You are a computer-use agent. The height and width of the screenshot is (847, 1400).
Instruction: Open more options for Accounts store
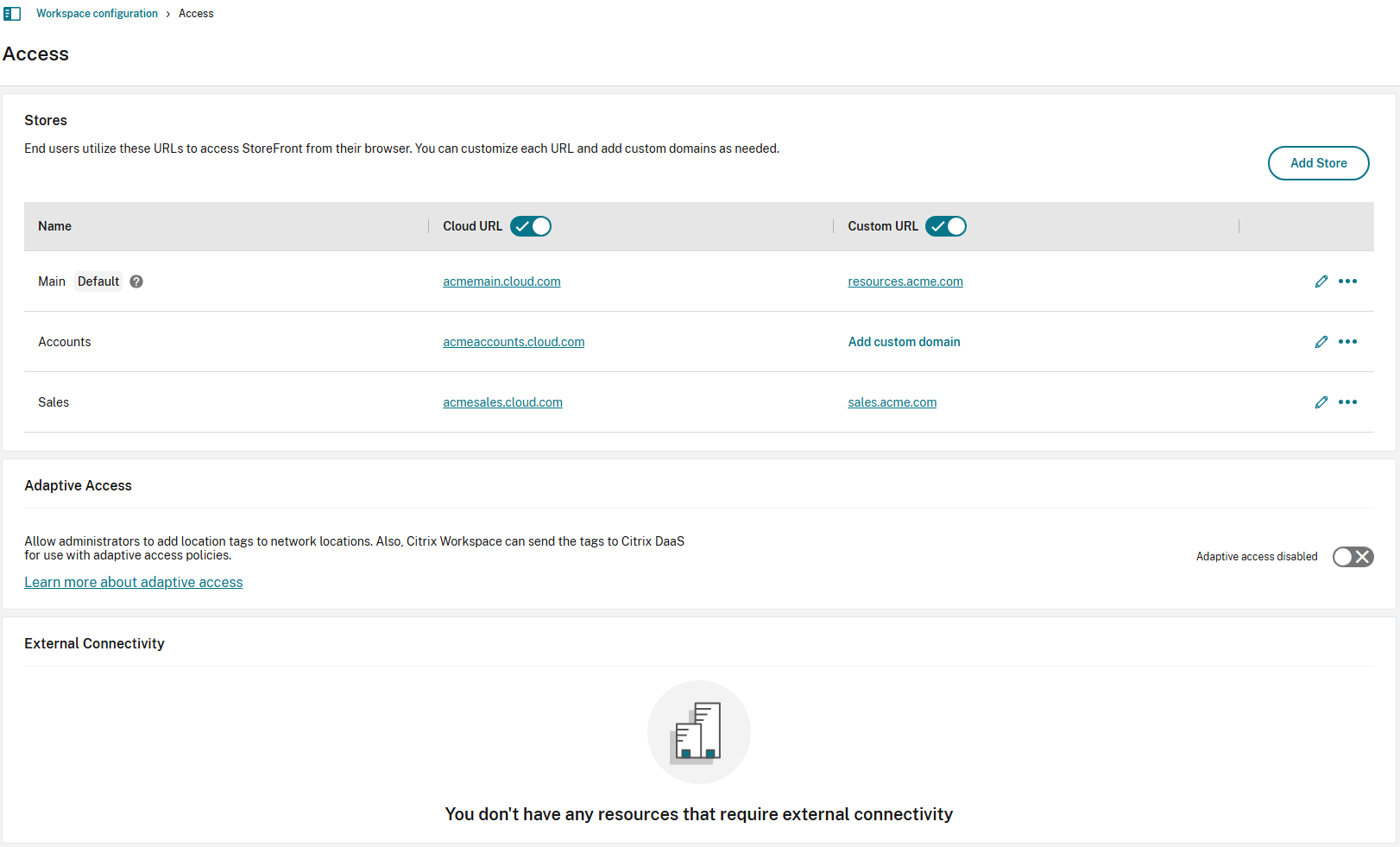coord(1348,342)
